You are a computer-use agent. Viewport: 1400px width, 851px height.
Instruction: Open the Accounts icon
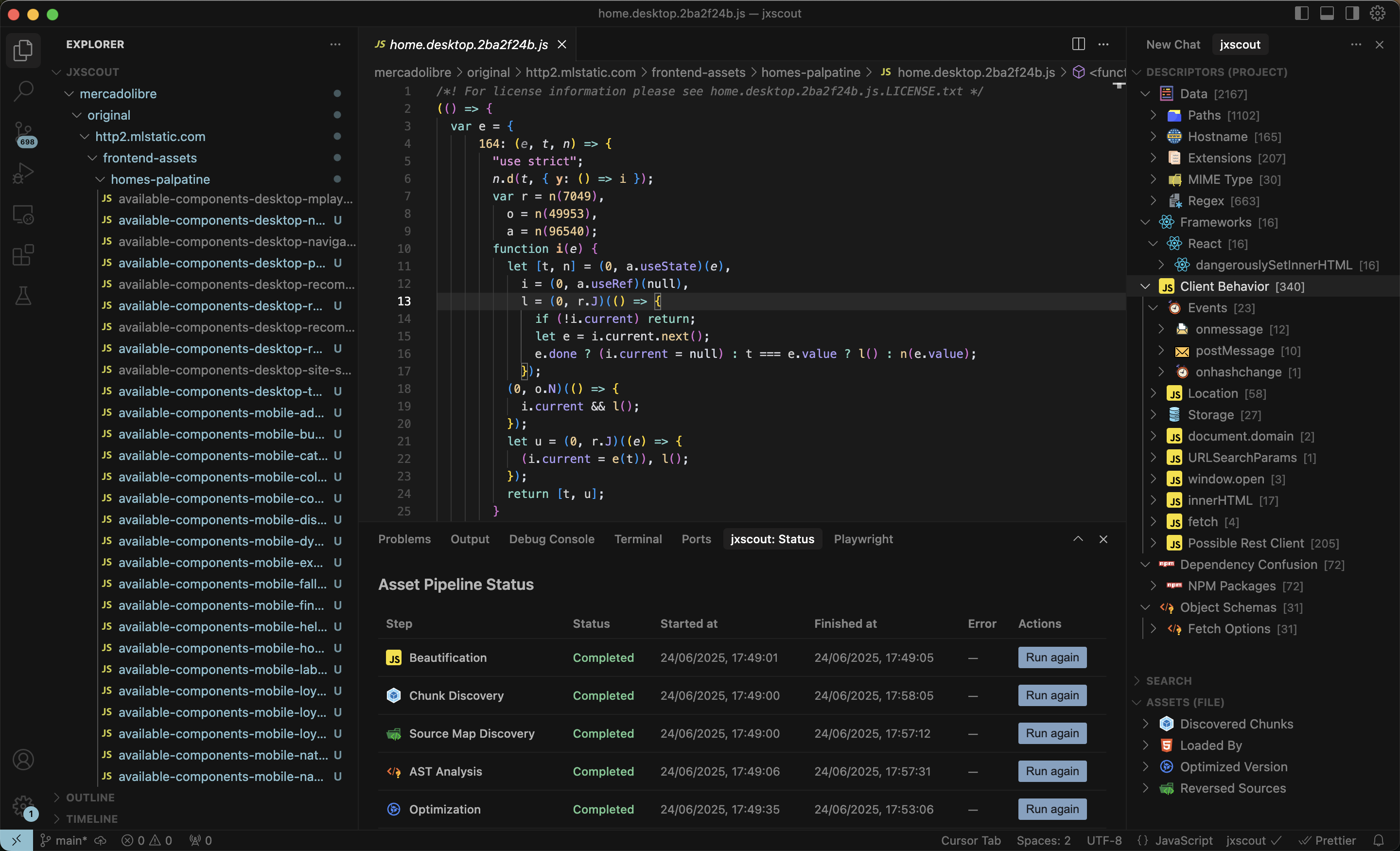coord(23,760)
